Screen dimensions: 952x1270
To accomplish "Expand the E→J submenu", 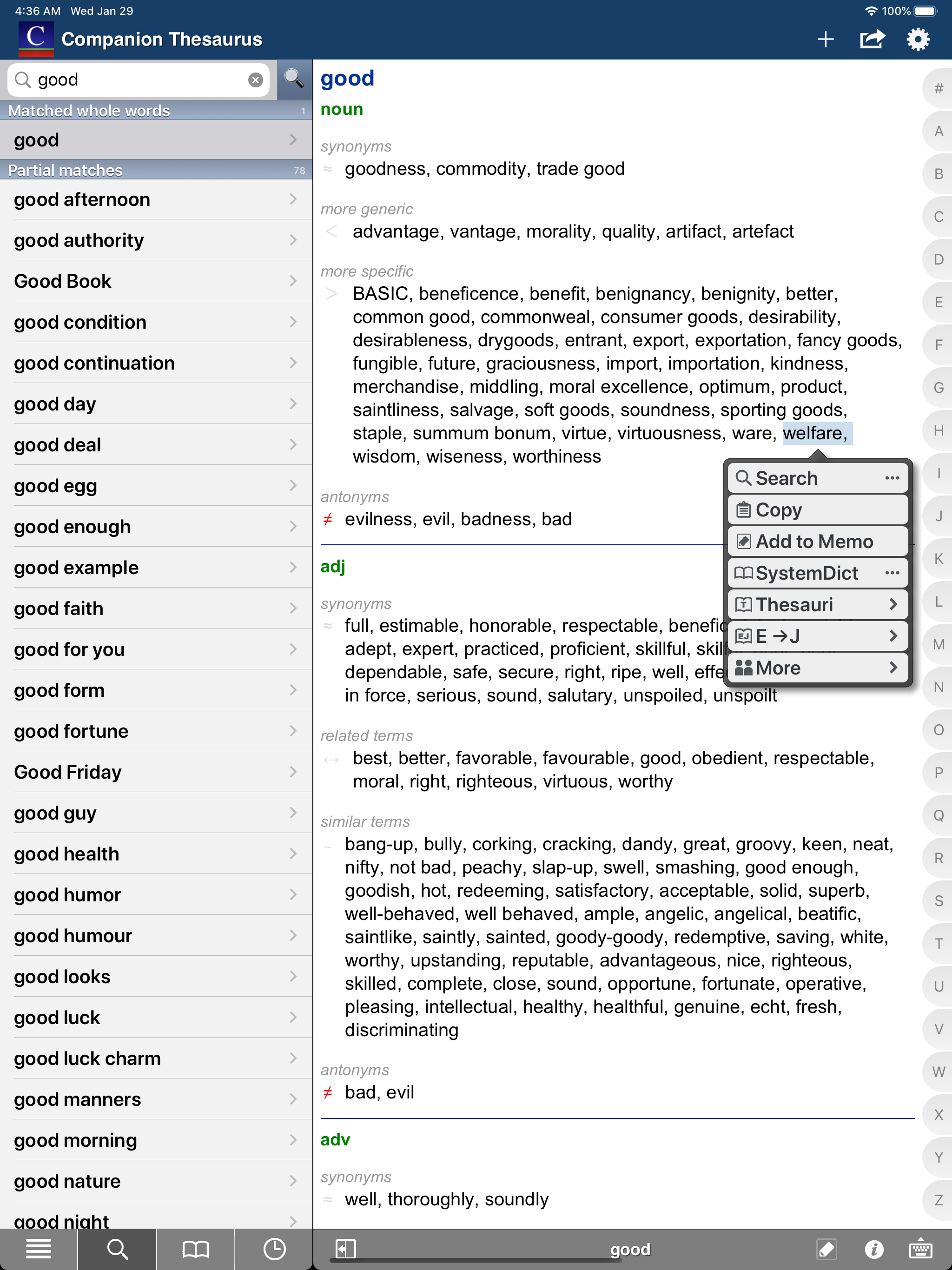I will [817, 636].
